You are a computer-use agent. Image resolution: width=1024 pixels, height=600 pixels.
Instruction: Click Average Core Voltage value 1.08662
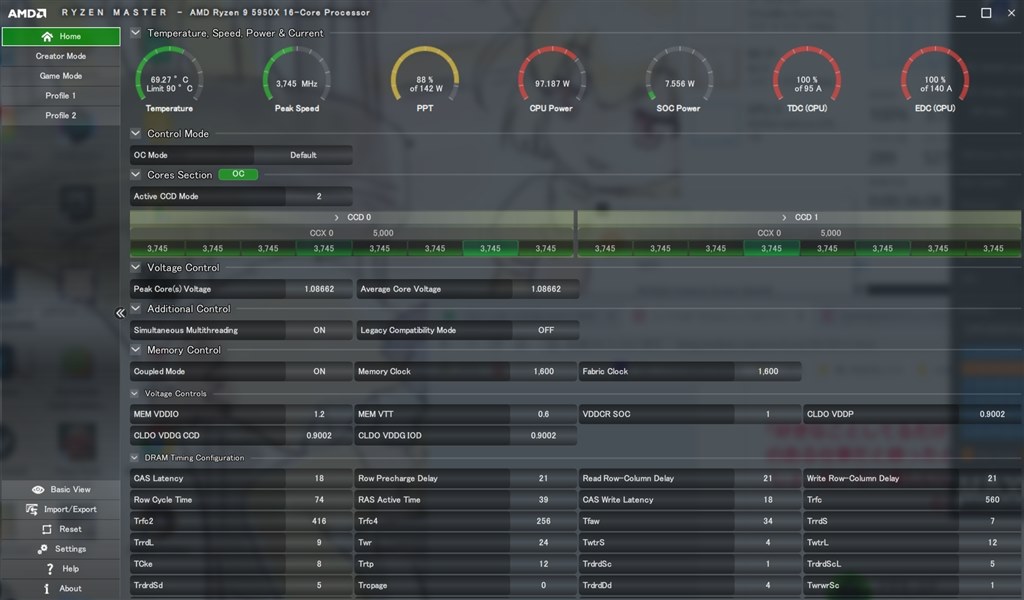click(x=546, y=289)
